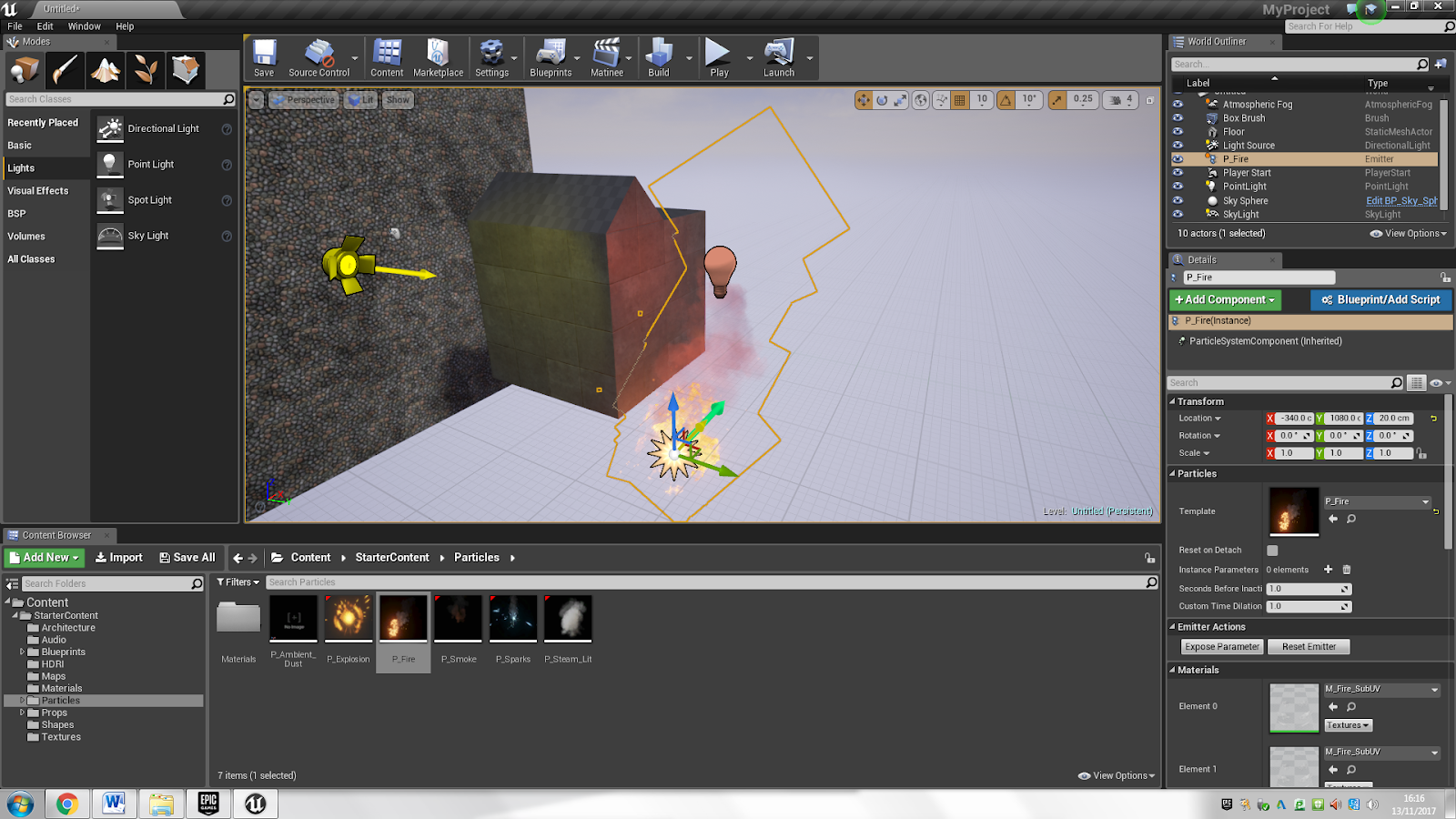Screen dimensions: 1456x819
Task: Enable Reset on Detach checkbox
Action: tap(1272, 551)
